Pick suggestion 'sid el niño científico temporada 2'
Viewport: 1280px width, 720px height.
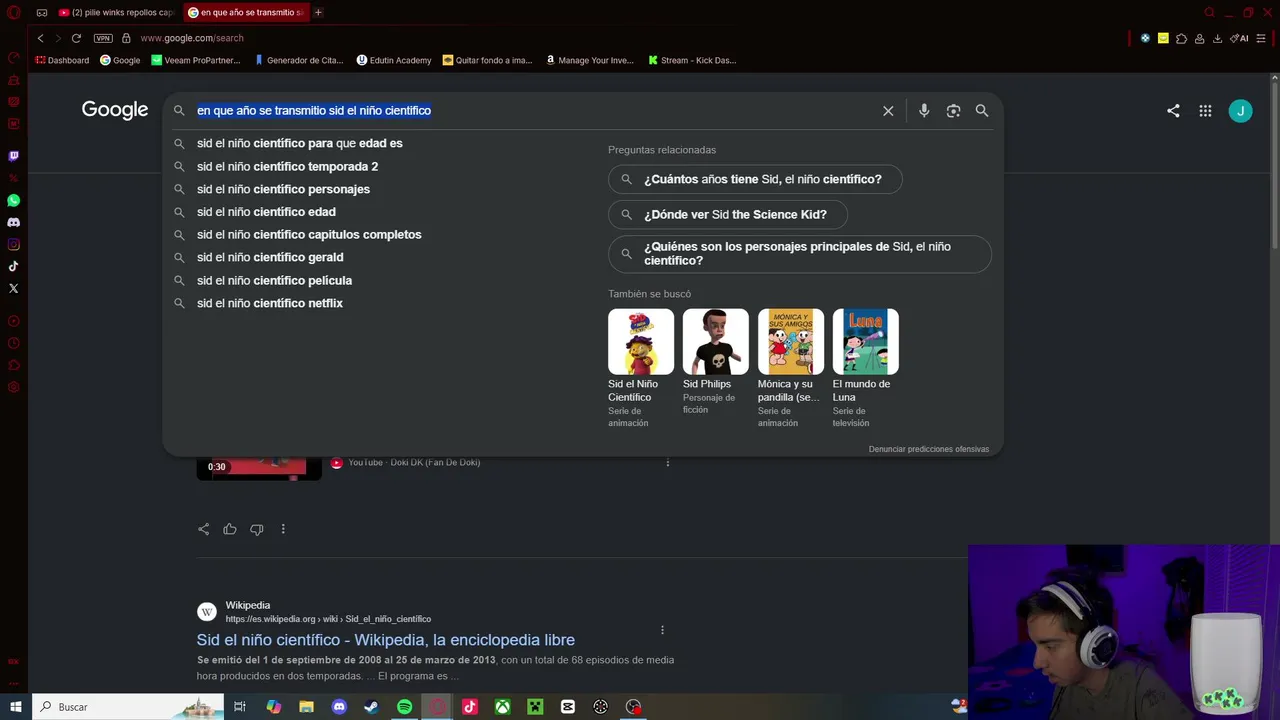pyautogui.click(x=287, y=167)
